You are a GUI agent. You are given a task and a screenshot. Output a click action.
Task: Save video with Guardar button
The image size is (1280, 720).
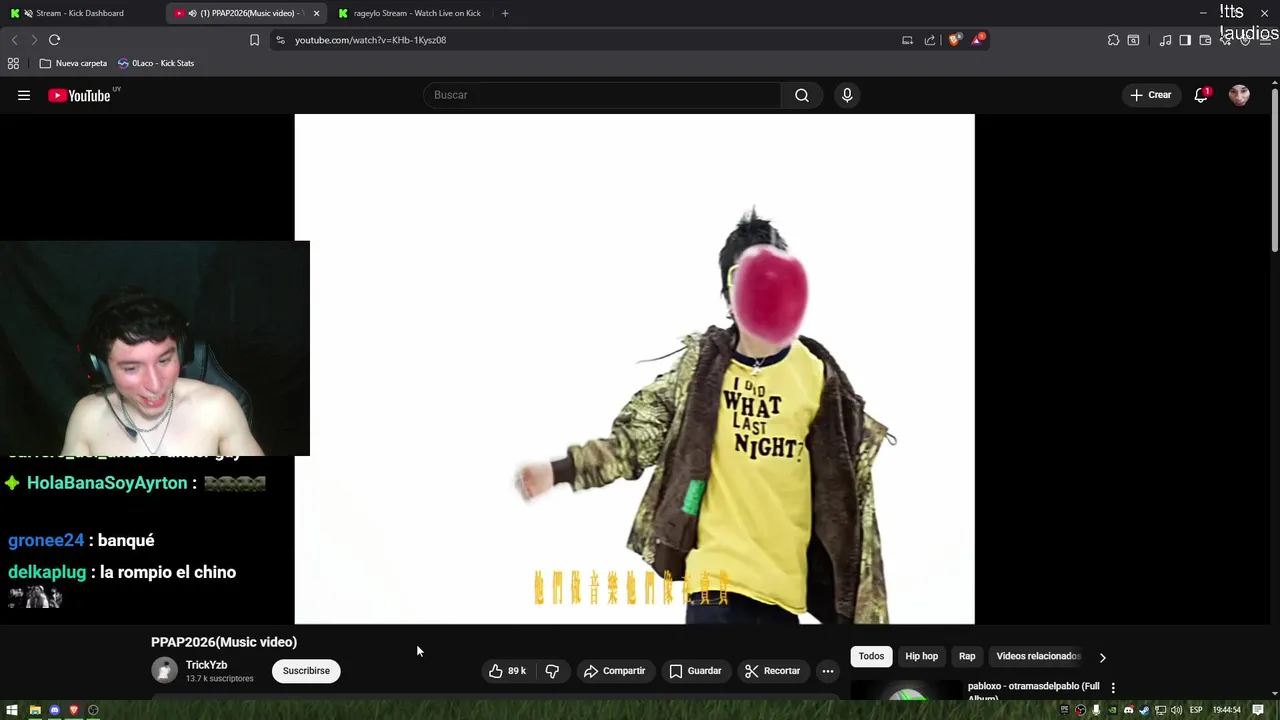[x=695, y=671]
